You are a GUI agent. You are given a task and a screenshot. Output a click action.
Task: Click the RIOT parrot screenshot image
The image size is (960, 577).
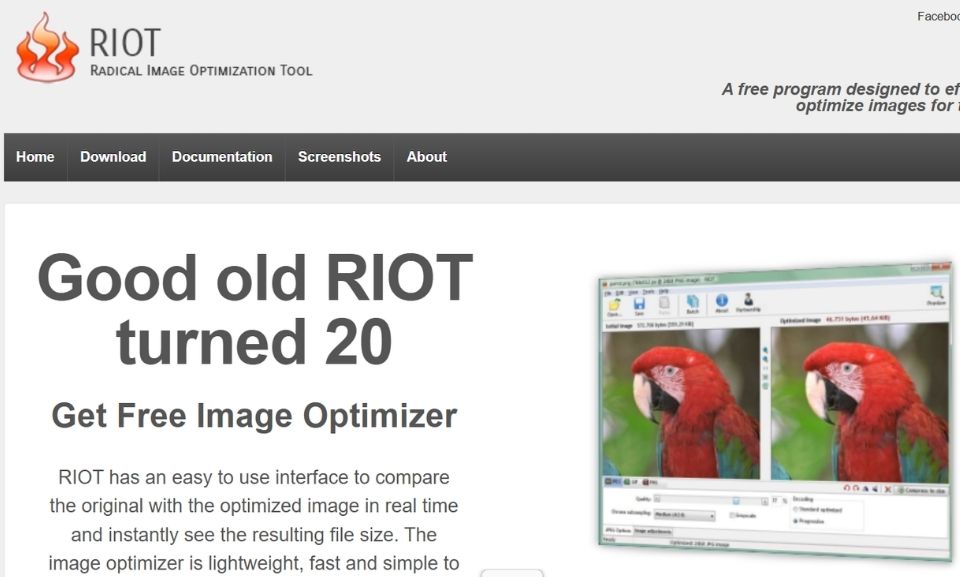pyautogui.click(x=776, y=409)
